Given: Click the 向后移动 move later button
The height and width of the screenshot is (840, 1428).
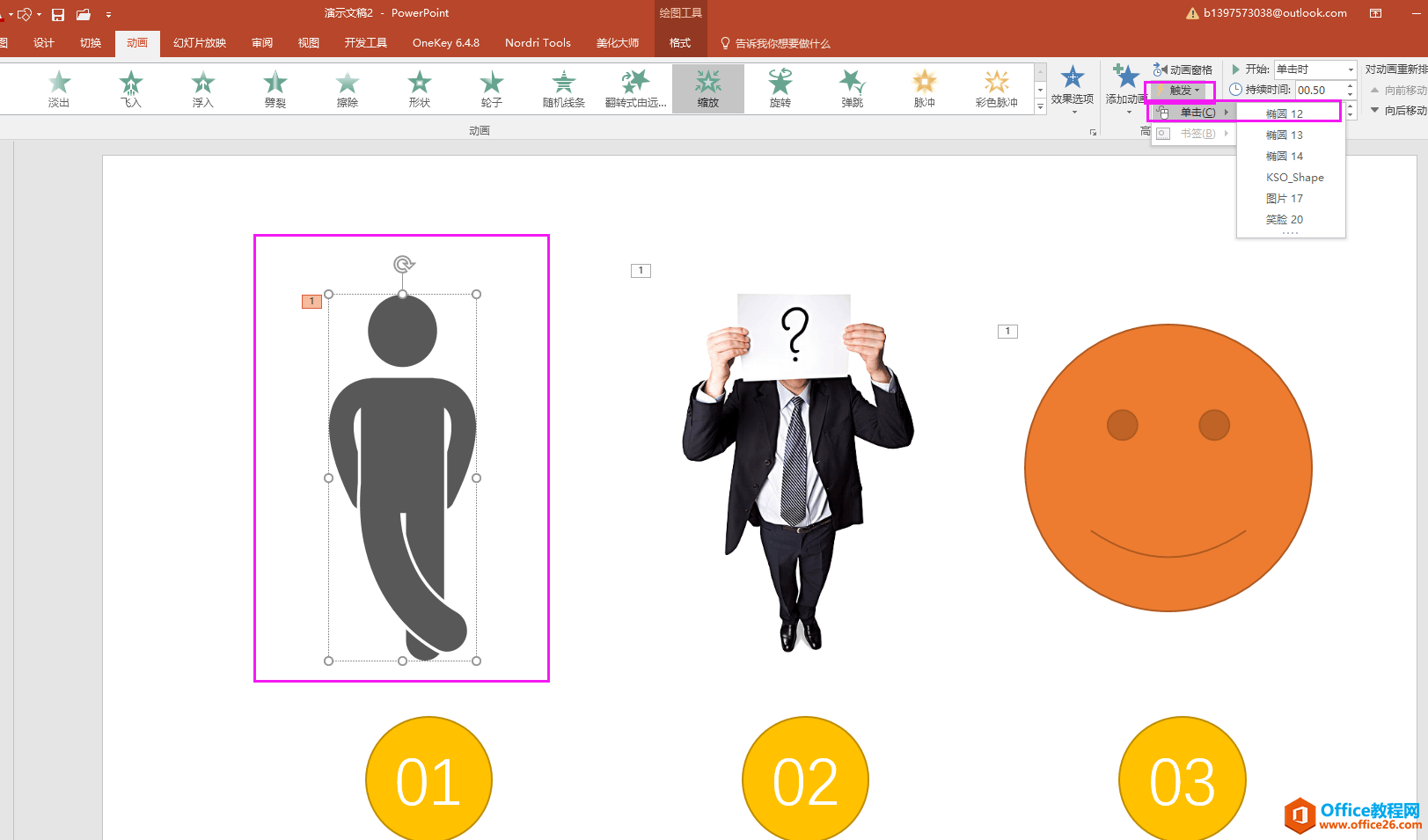Looking at the screenshot, I should click(1398, 110).
